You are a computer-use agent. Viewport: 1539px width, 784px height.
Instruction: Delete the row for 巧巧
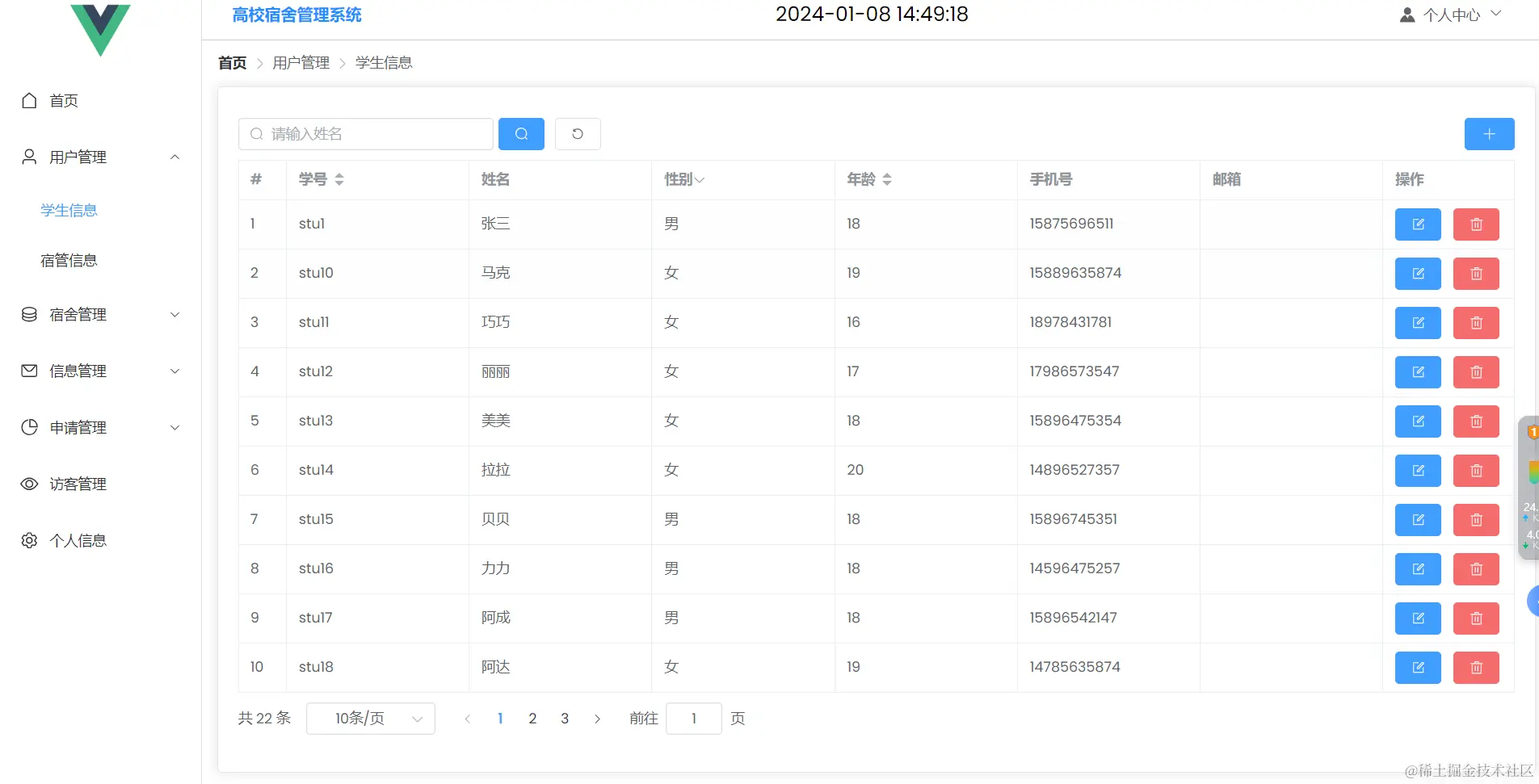1476,323
